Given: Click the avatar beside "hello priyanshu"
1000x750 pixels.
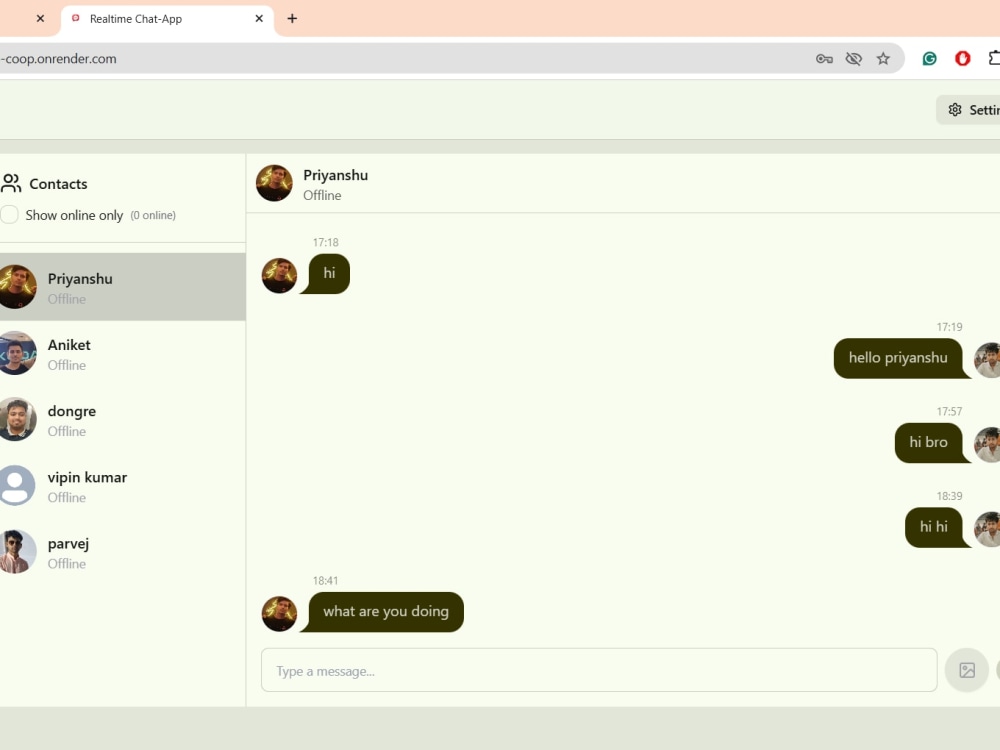Looking at the screenshot, I should (987, 360).
